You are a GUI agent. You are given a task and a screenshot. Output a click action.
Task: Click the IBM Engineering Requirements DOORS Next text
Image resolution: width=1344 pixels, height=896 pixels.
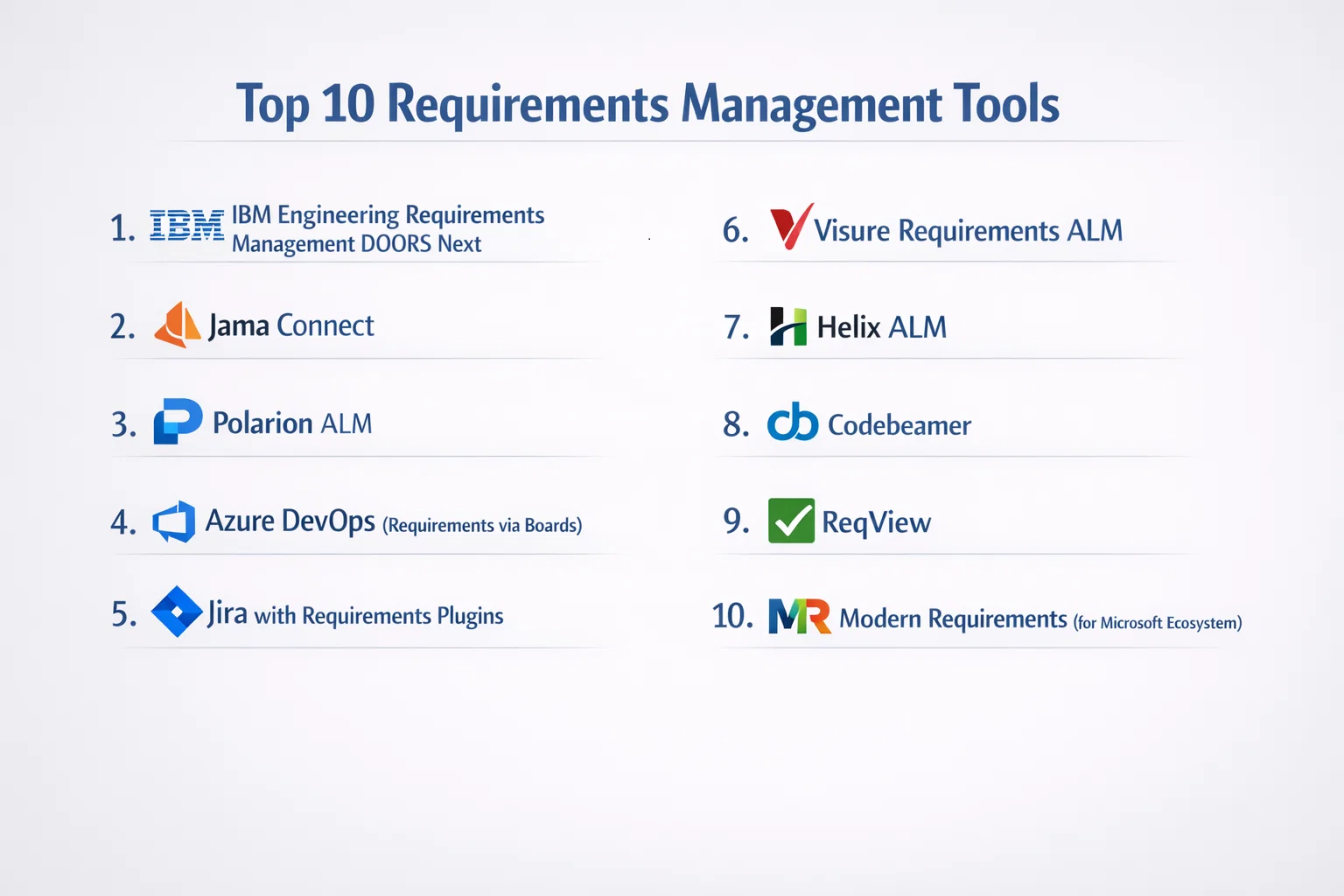point(388,228)
